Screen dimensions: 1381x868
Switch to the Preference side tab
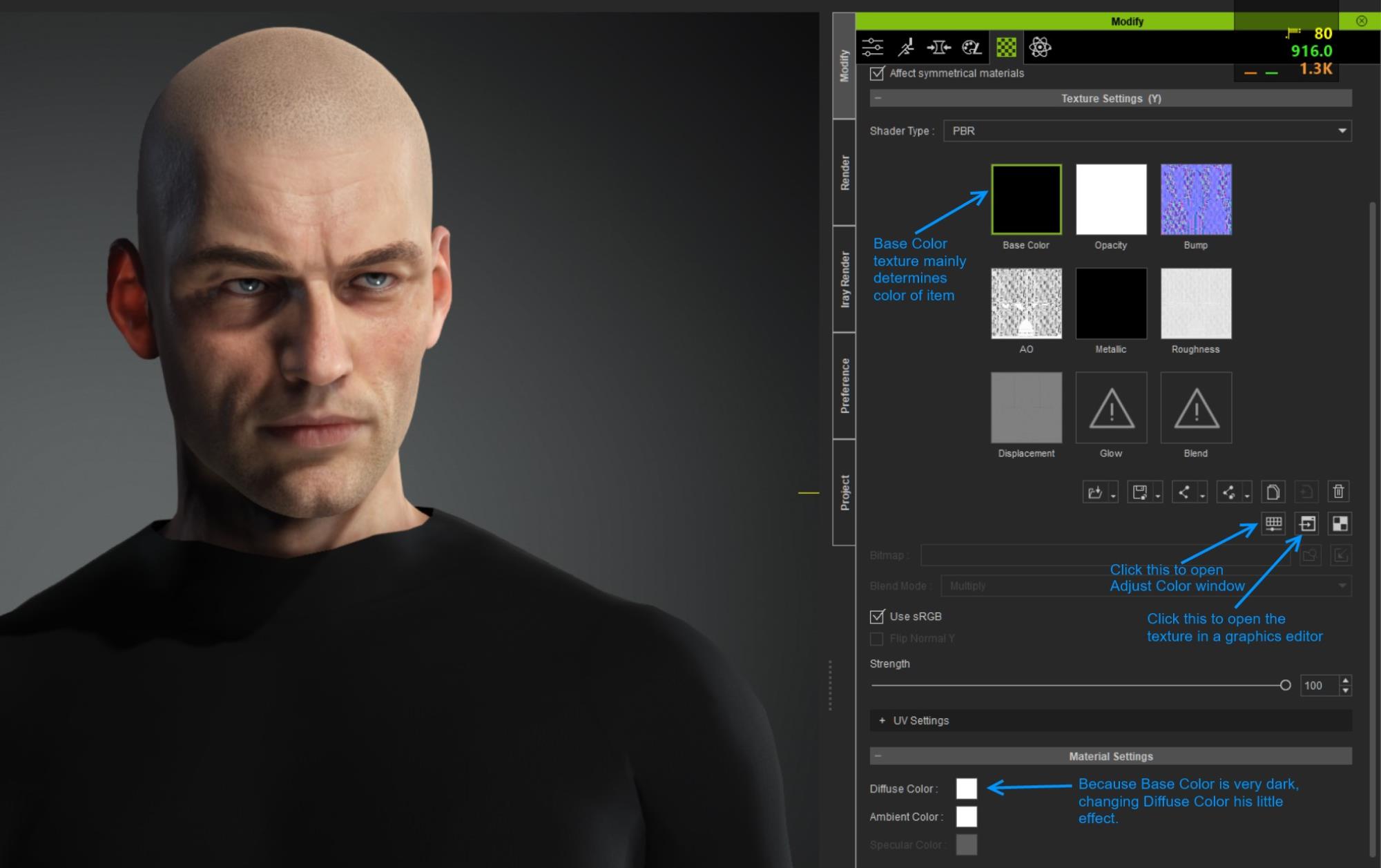coord(844,386)
